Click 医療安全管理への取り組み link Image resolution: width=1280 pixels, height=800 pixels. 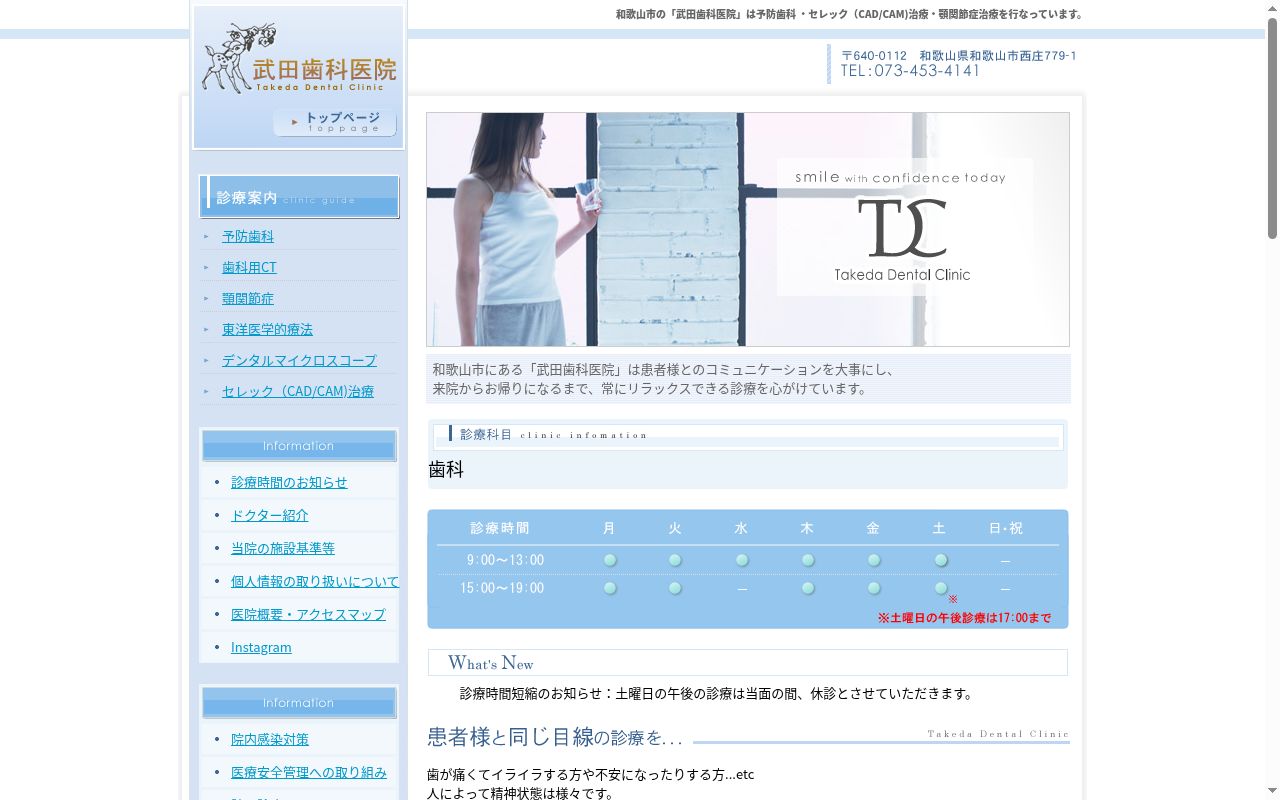coord(309,772)
